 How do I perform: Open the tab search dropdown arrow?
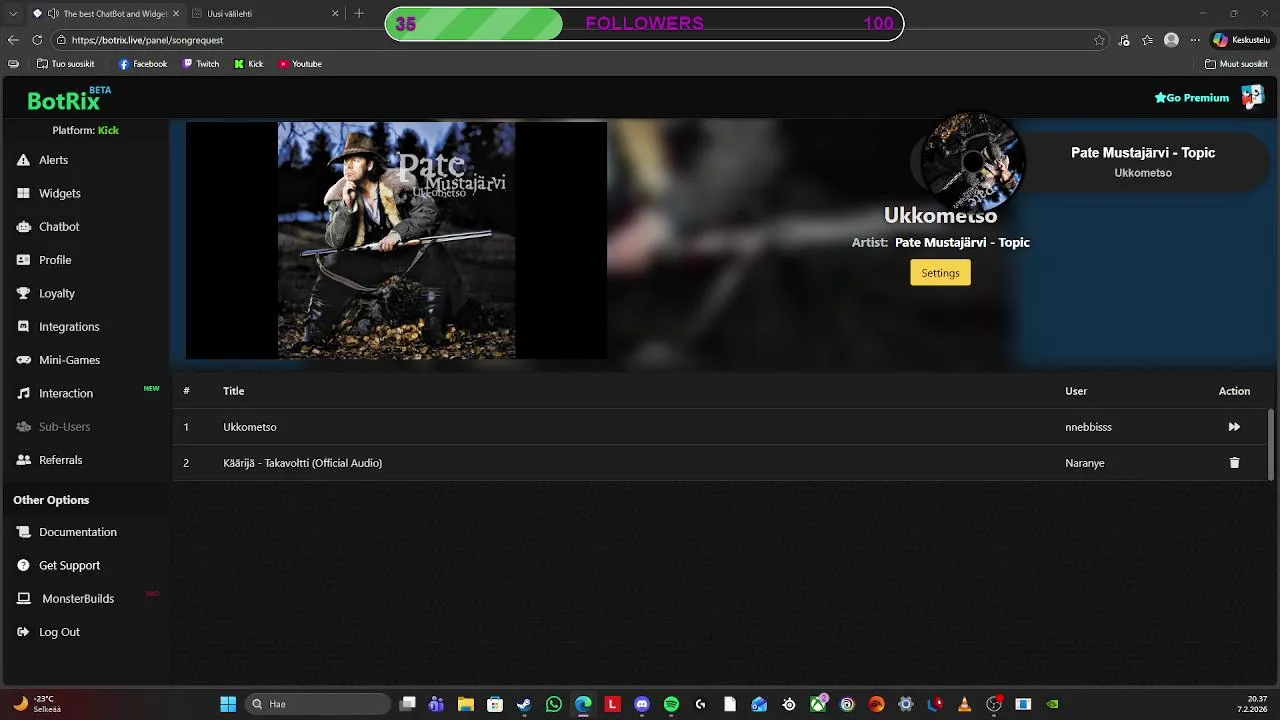click(12, 14)
